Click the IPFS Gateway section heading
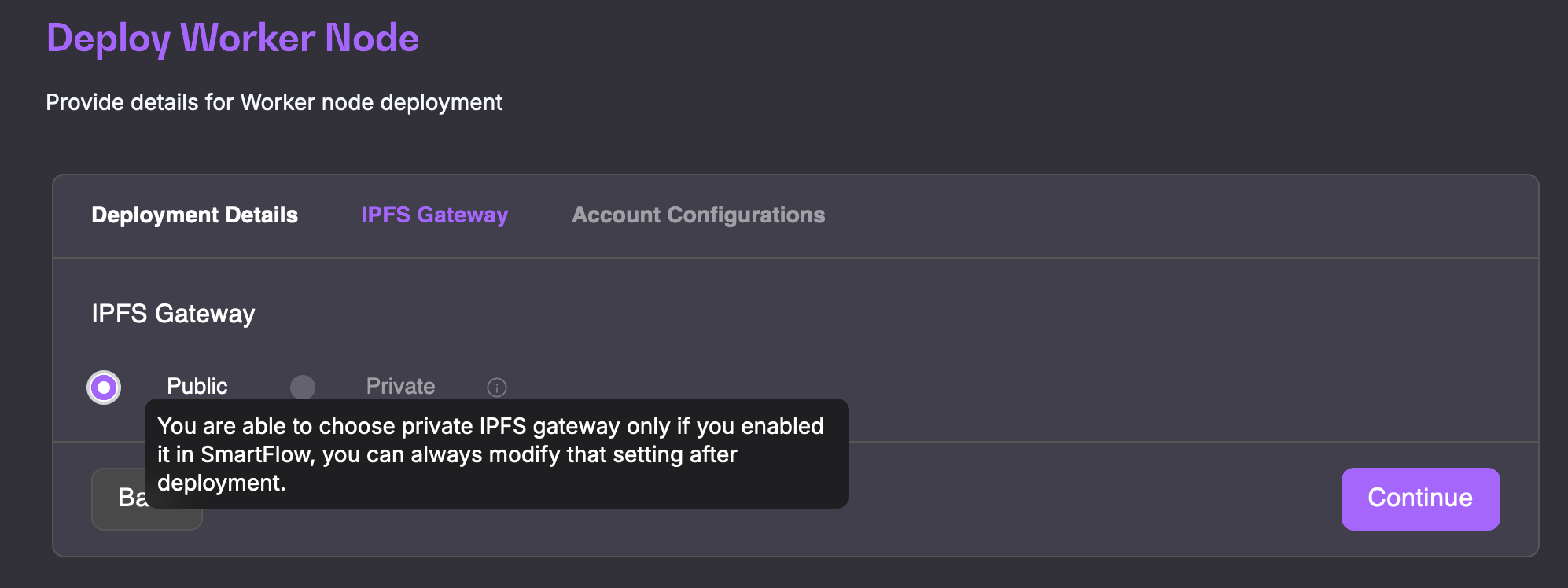 point(173,314)
